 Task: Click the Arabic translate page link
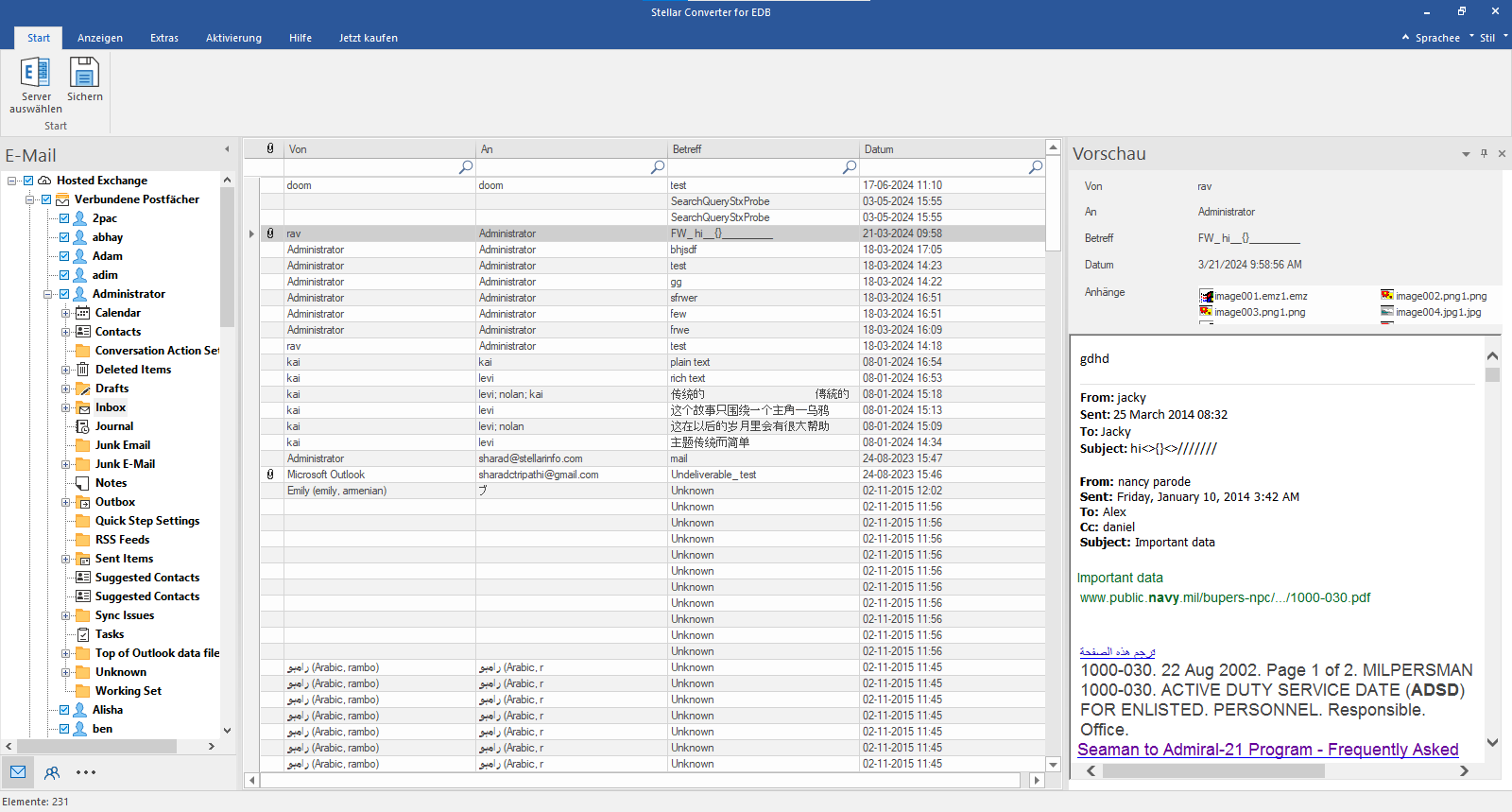(1117, 652)
